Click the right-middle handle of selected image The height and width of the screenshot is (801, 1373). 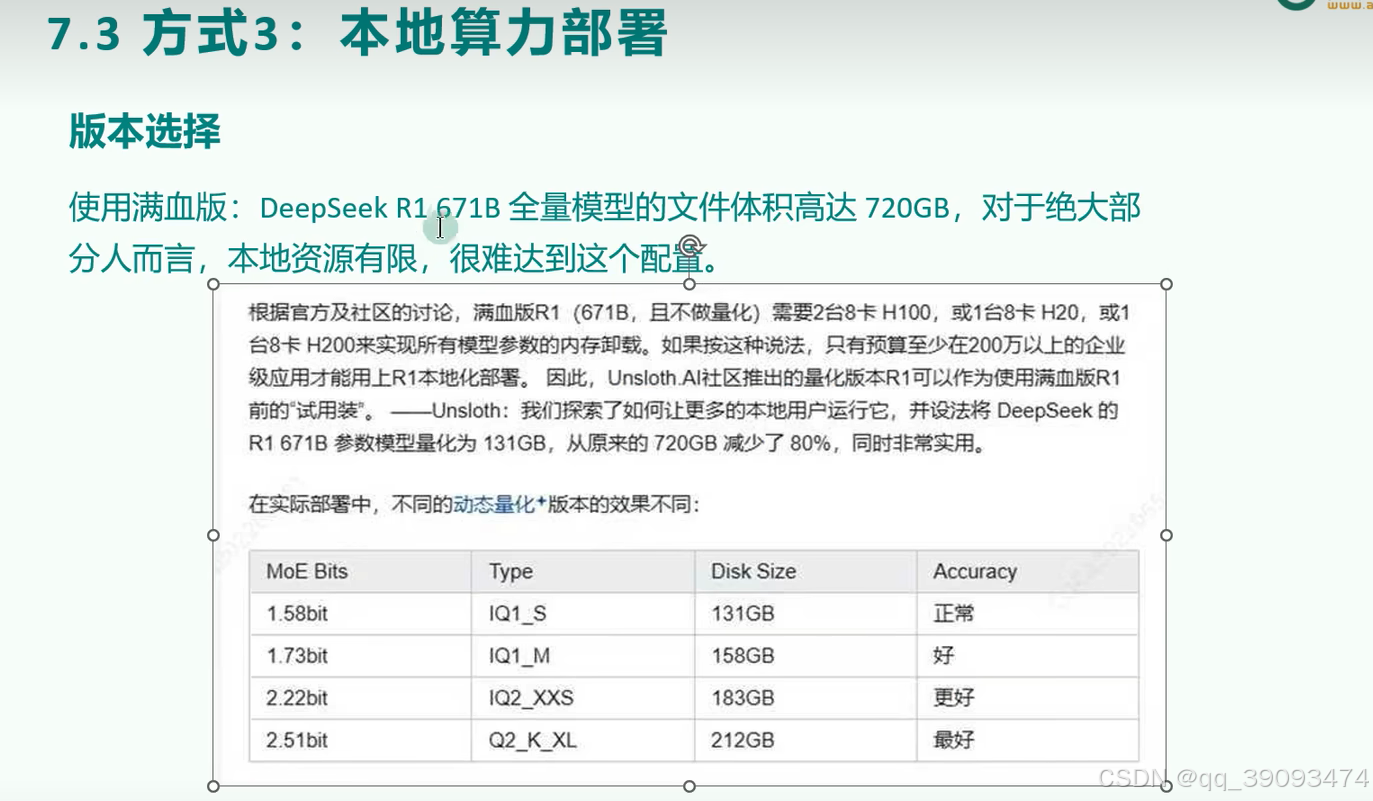tap(1166, 535)
